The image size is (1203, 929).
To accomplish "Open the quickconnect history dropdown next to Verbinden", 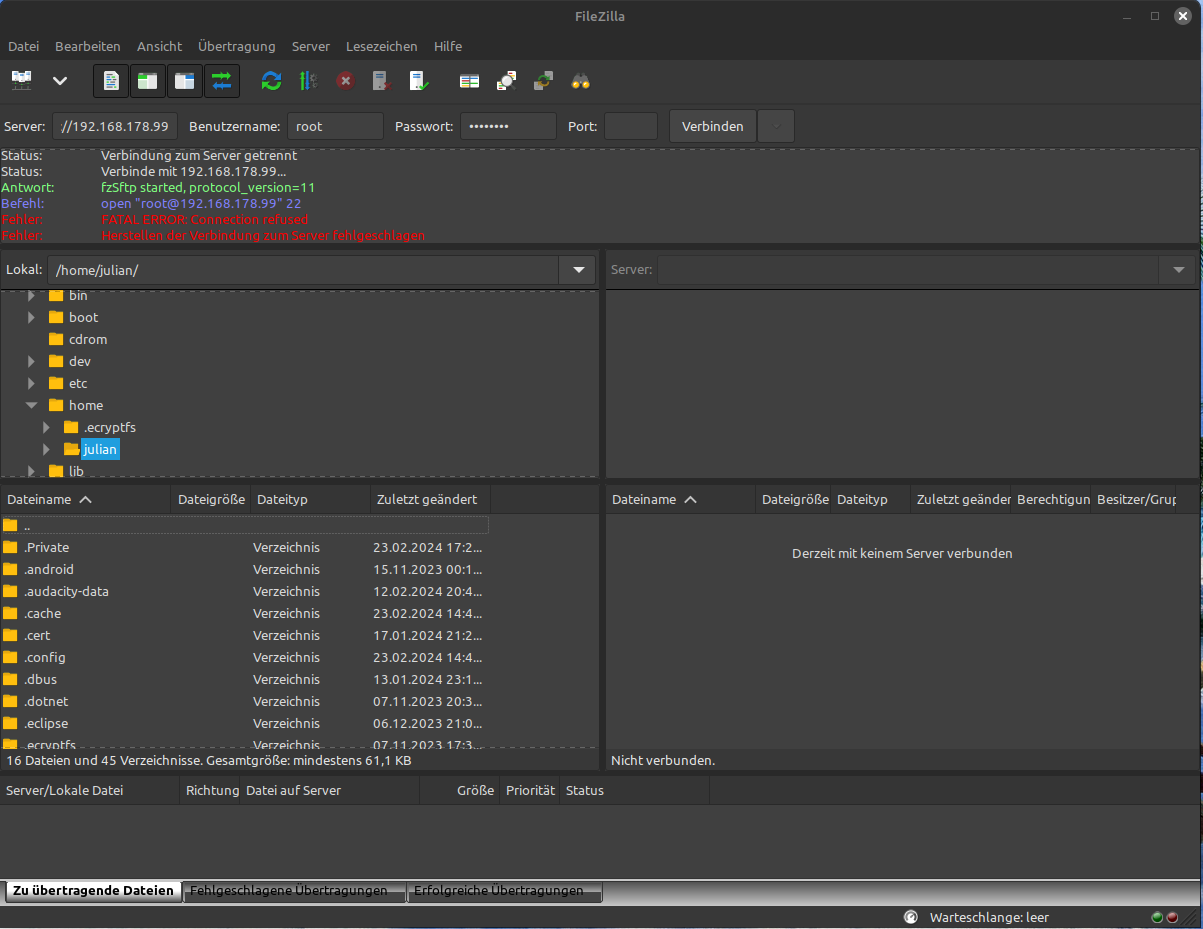I will pyautogui.click(x=777, y=127).
